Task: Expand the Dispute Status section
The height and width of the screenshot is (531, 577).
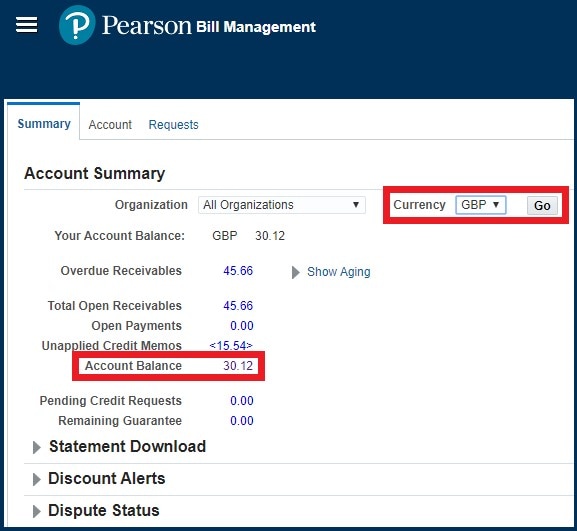Action: (x=36, y=511)
